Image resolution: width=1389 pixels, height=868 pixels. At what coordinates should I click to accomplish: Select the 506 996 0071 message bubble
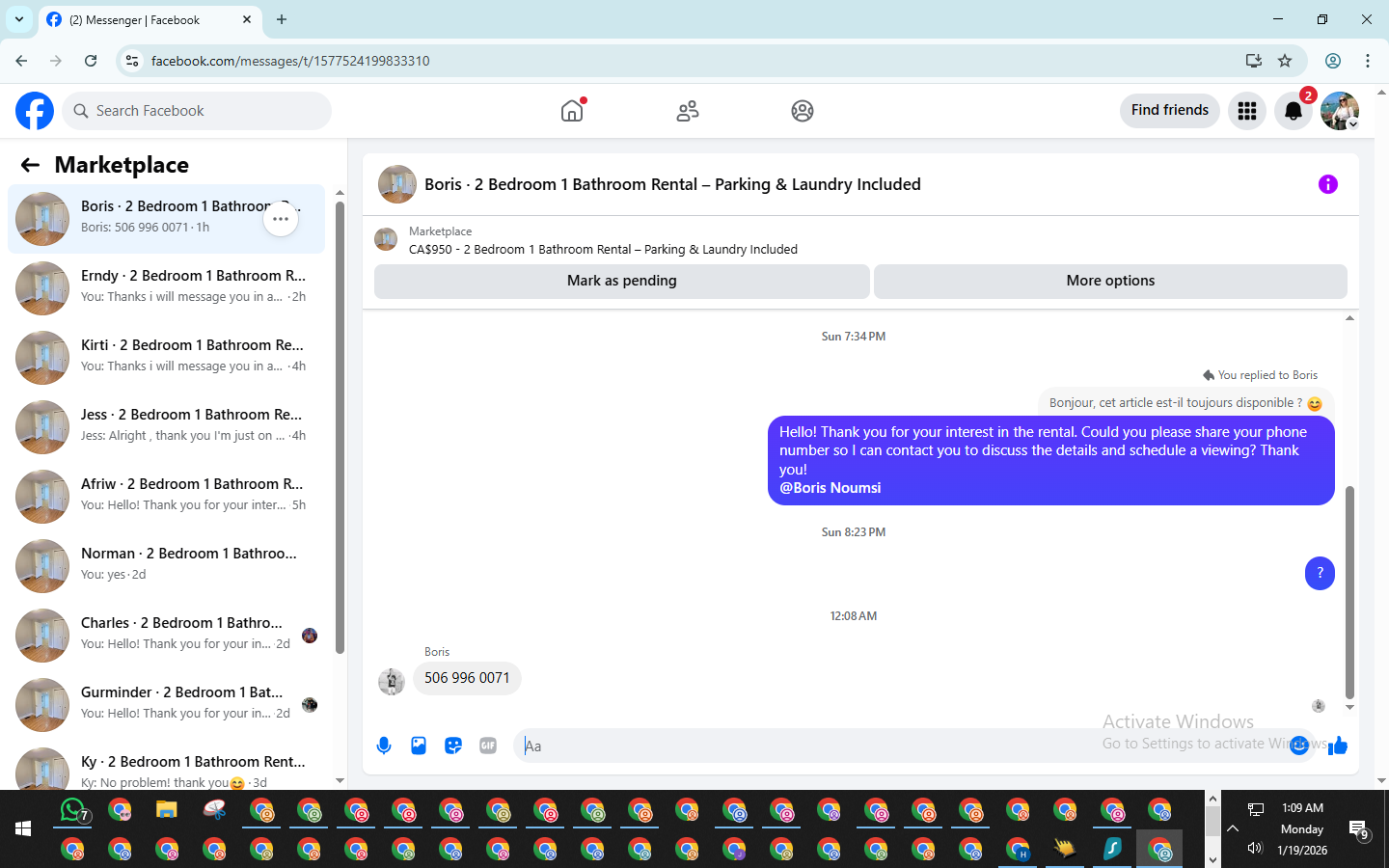[467, 678]
